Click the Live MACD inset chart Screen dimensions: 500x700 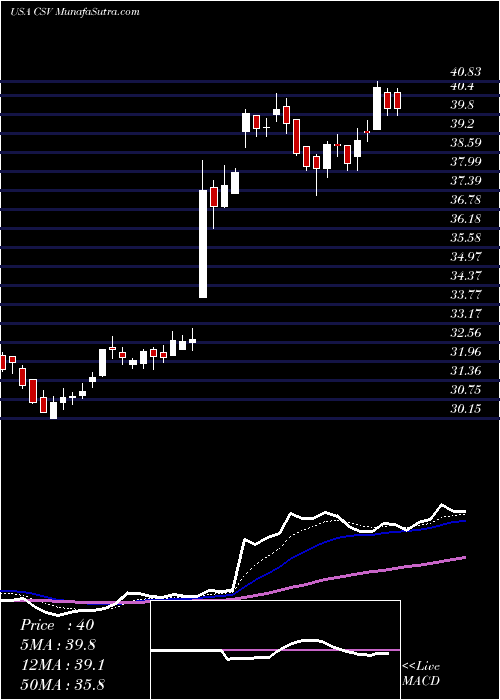(275, 650)
